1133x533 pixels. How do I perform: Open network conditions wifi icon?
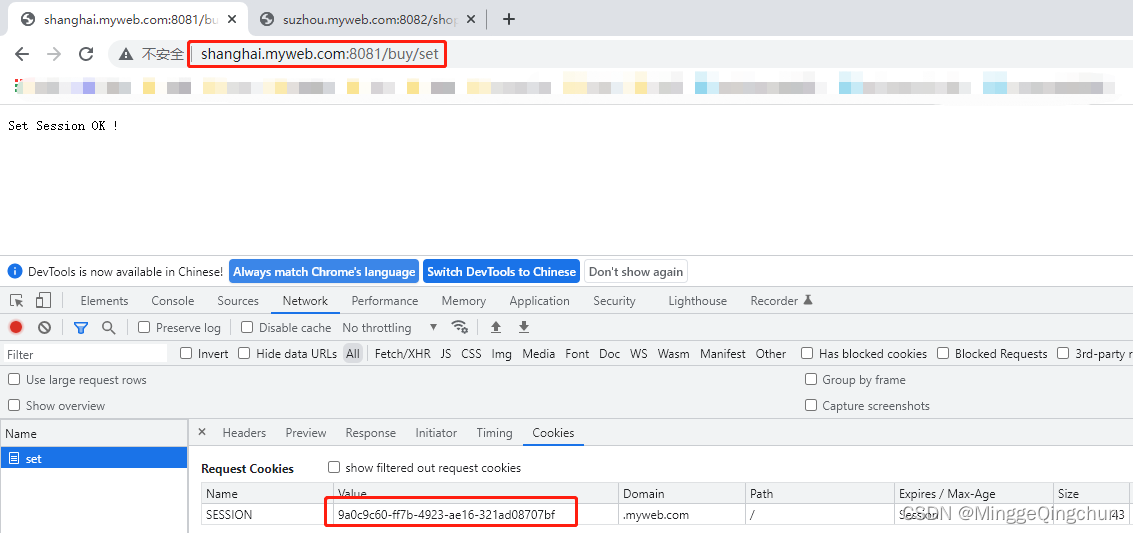[x=460, y=327]
